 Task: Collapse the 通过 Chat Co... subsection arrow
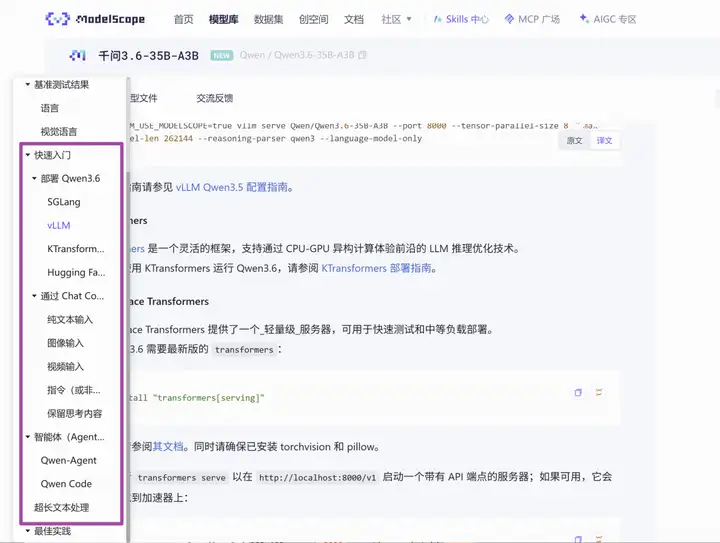click(34, 296)
